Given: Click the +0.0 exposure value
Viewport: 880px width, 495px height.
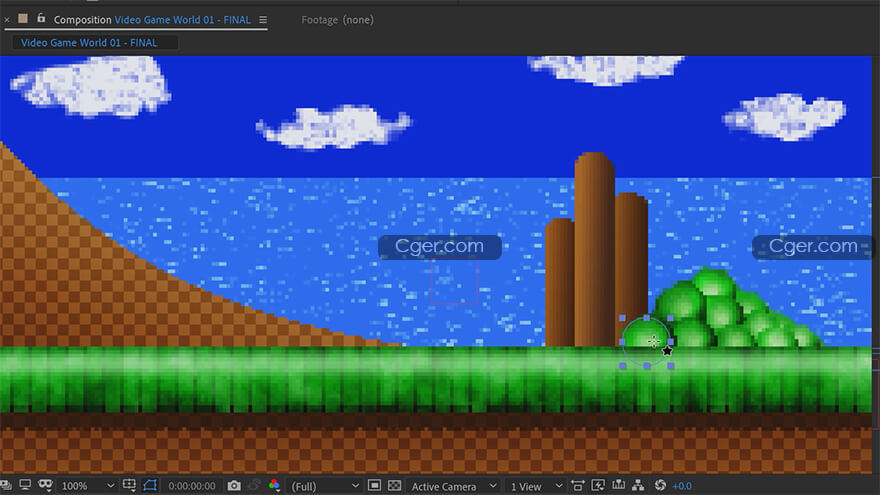Looking at the screenshot, I should (682, 486).
